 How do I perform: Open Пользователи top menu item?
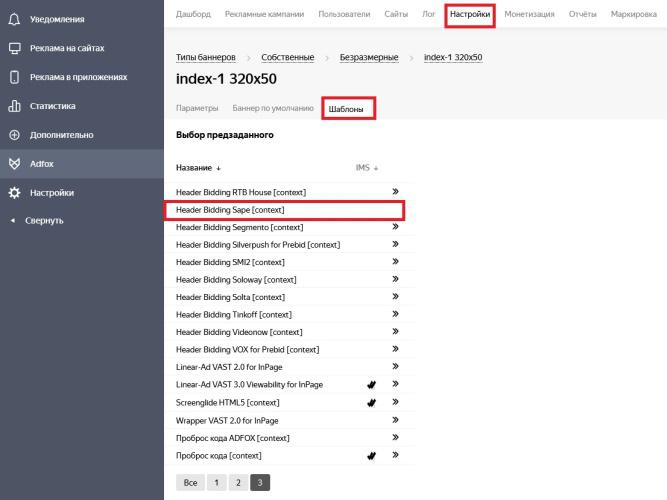tap(344, 14)
